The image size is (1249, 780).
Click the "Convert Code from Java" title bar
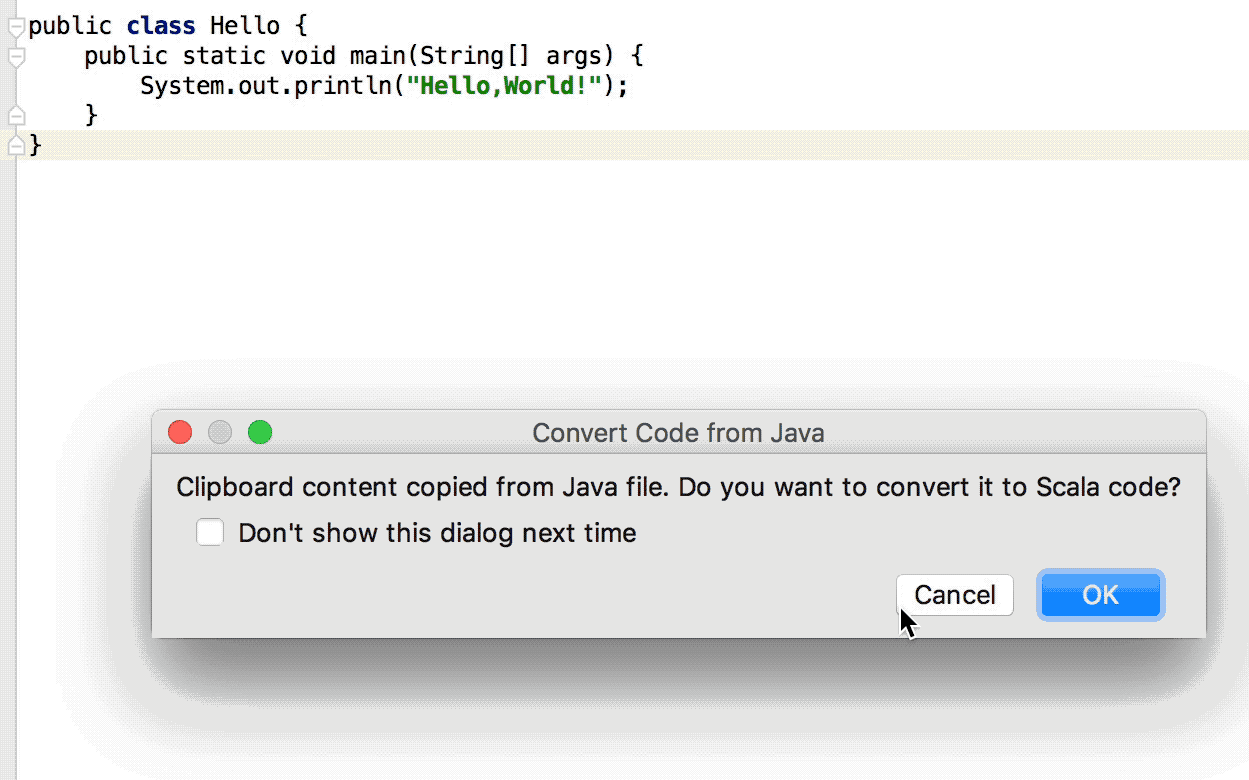(x=679, y=432)
